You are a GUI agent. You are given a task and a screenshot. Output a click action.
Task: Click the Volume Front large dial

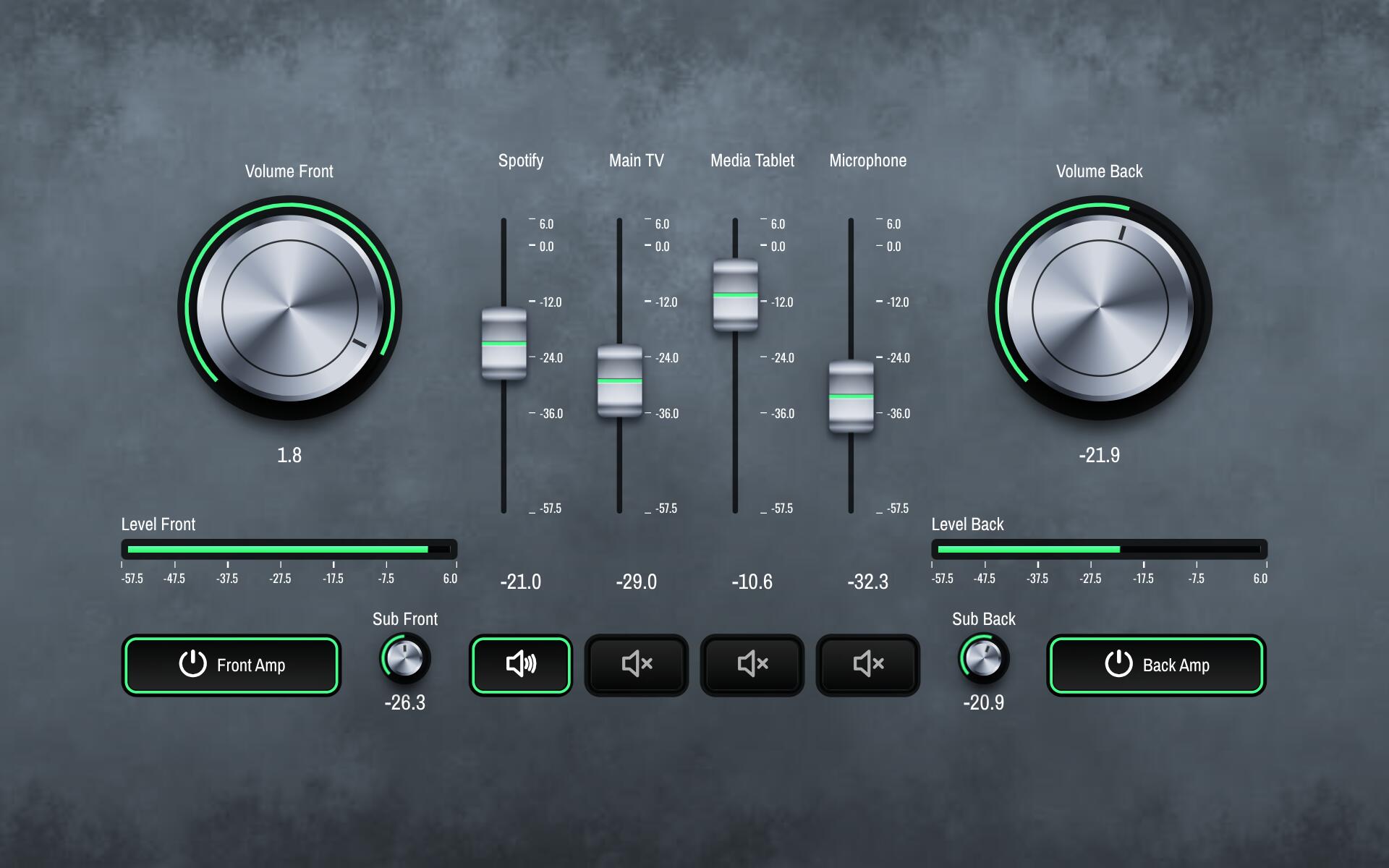[289, 308]
